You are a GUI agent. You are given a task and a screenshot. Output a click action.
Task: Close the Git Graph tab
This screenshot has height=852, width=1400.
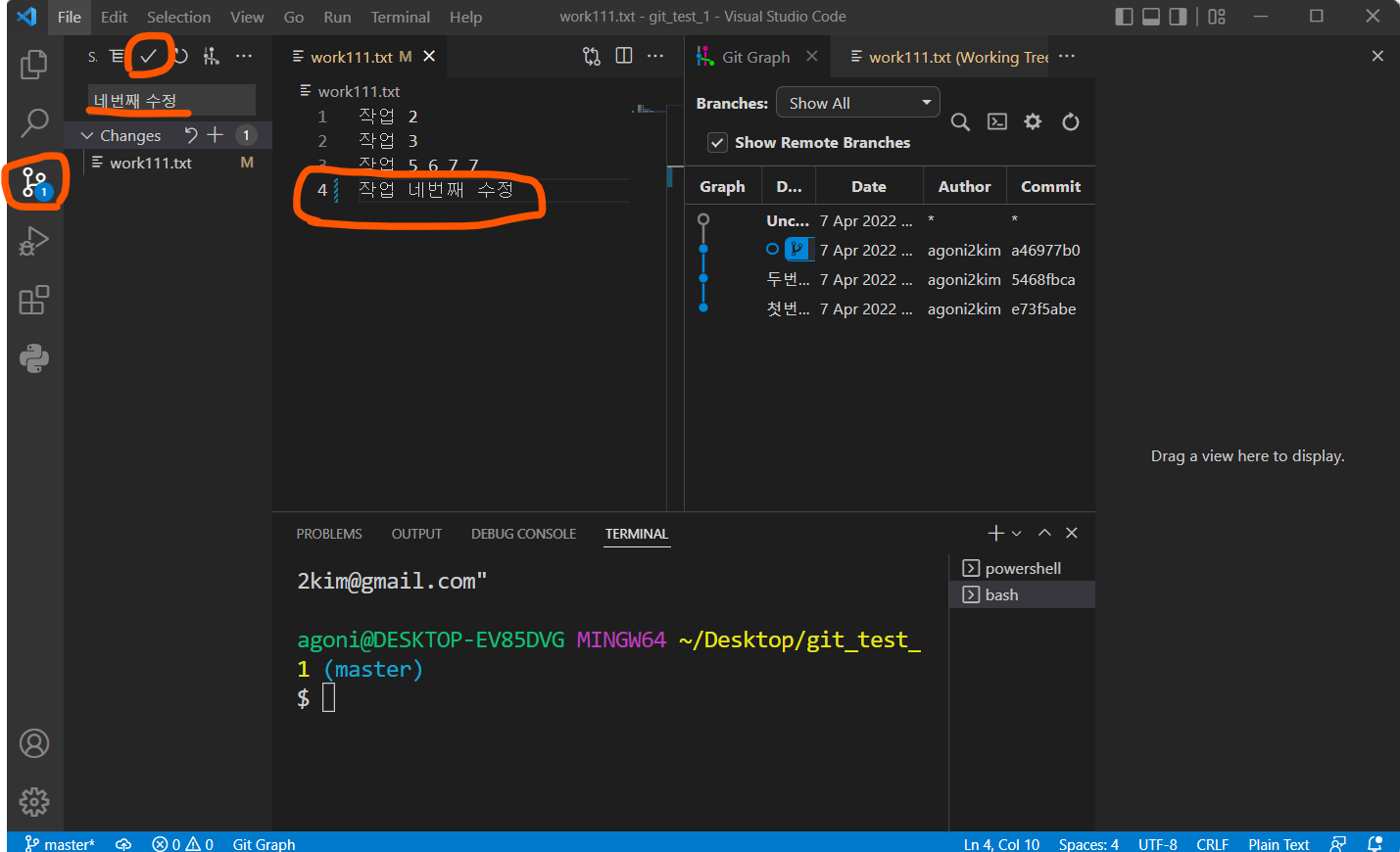click(x=812, y=57)
